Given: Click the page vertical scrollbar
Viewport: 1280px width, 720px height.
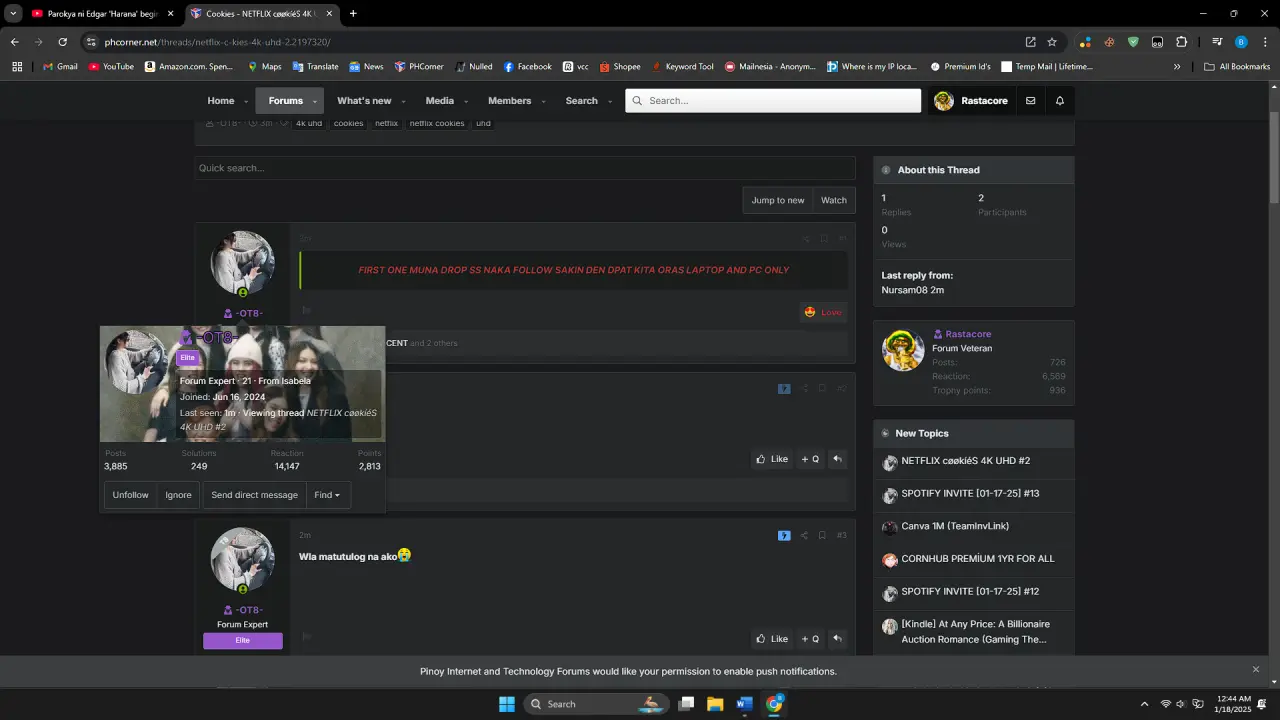Looking at the screenshot, I should click(1275, 160).
